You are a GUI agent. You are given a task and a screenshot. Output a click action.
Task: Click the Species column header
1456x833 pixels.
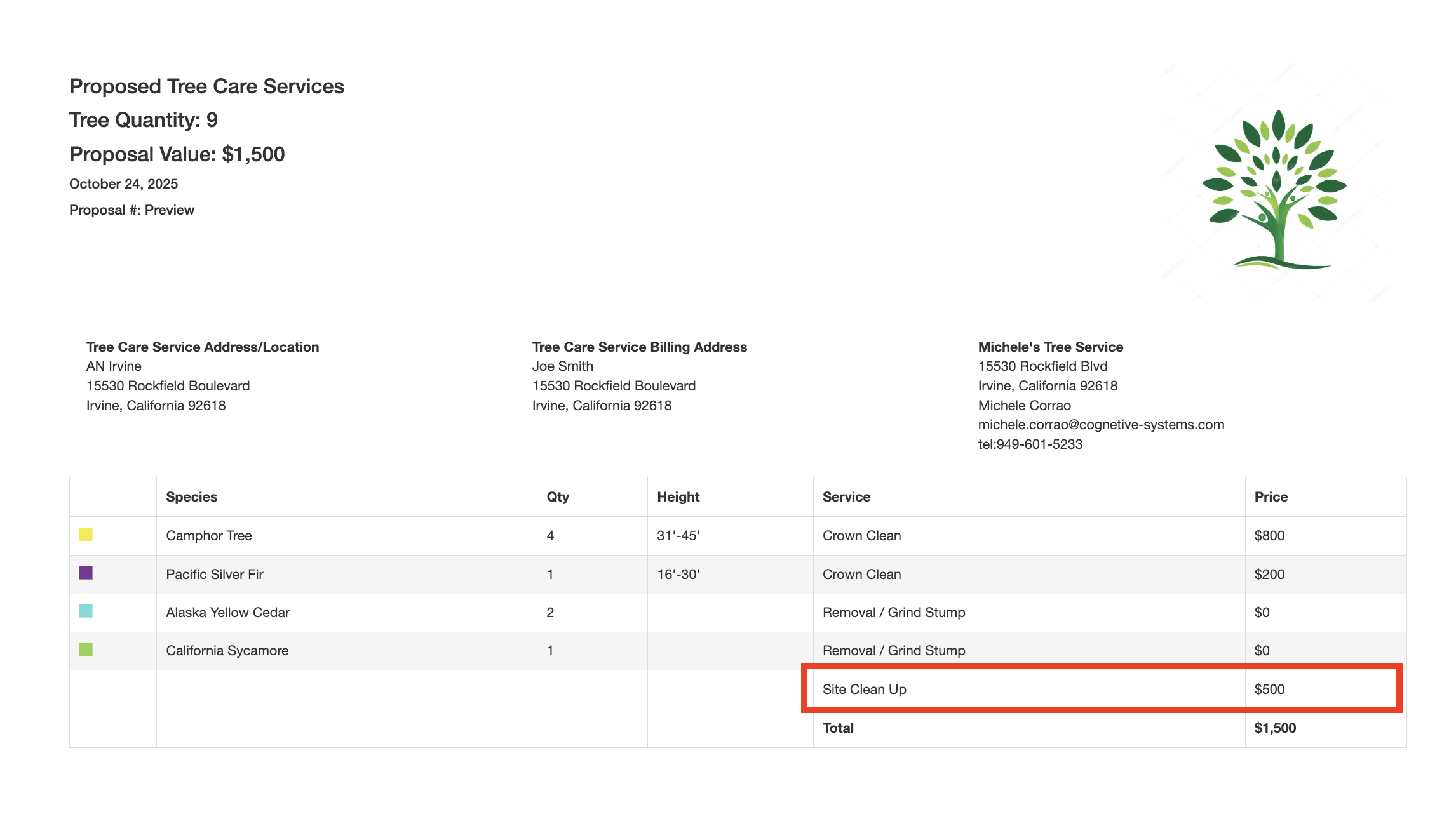191,497
